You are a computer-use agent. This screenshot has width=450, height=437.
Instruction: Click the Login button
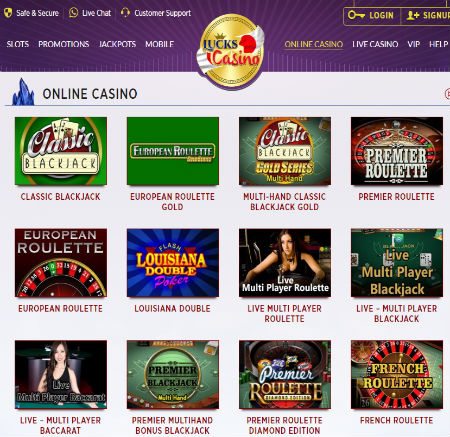(372, 15)
